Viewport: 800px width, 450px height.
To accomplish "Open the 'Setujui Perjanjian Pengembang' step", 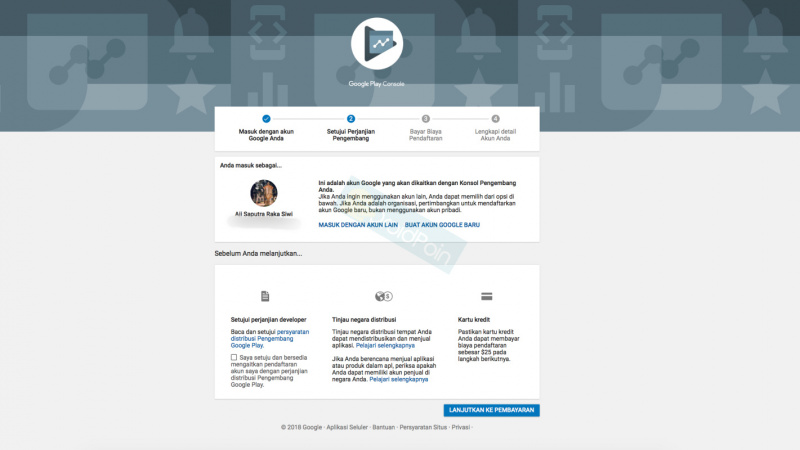I will [x=351, y=135].
